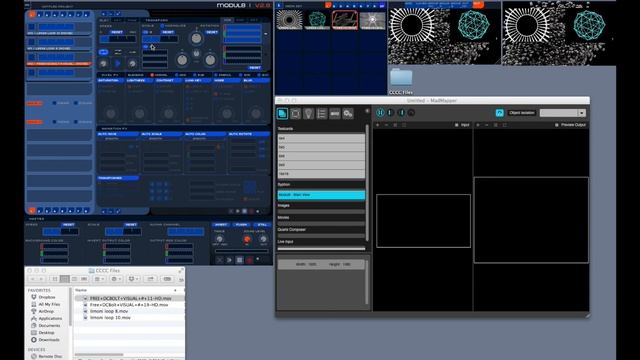Click the Flash button in master panel
The width and height of the screenshot is (640, 360).
tap(242, 225)
